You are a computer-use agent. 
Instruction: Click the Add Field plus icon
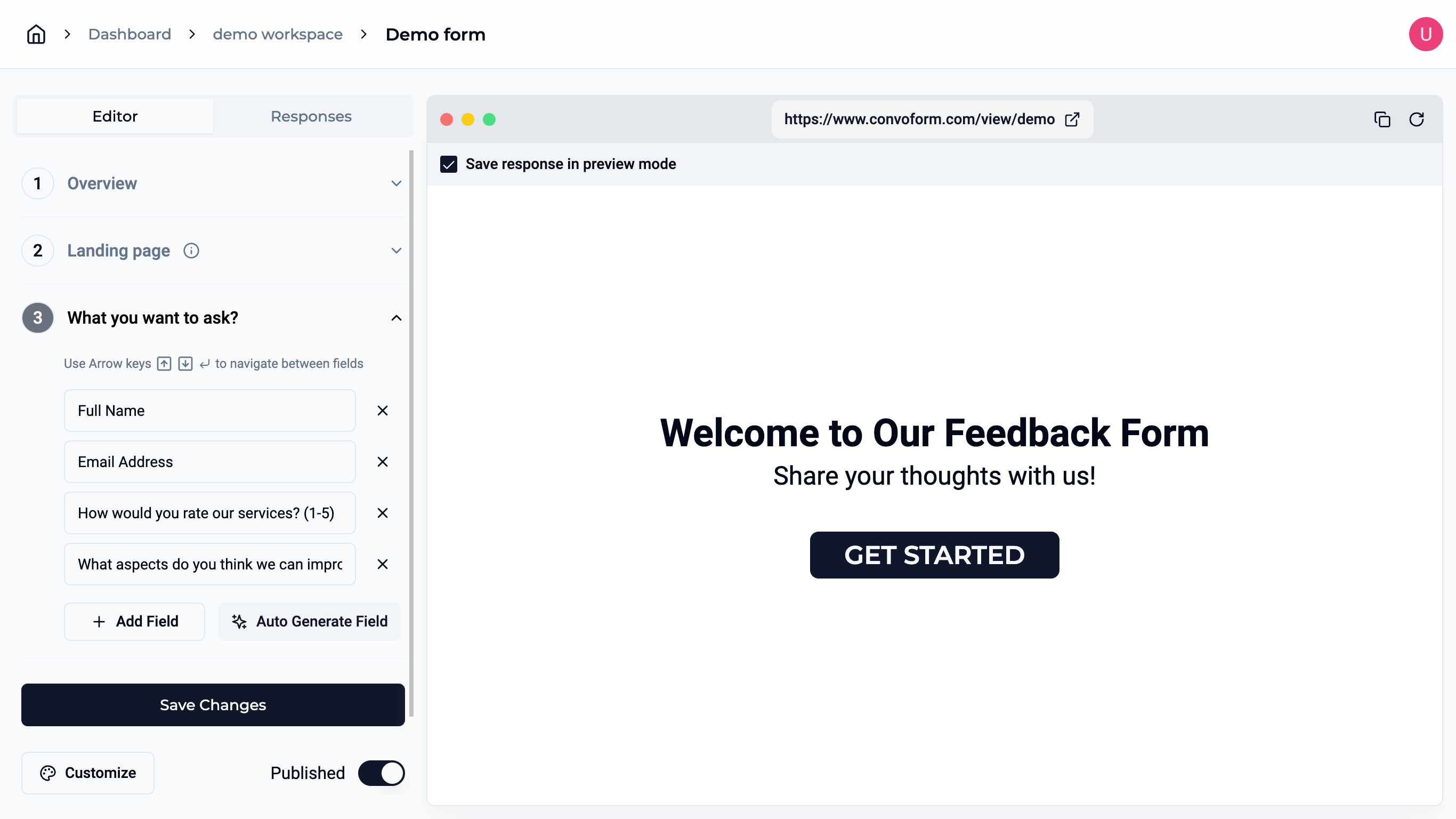click(99, 621)
